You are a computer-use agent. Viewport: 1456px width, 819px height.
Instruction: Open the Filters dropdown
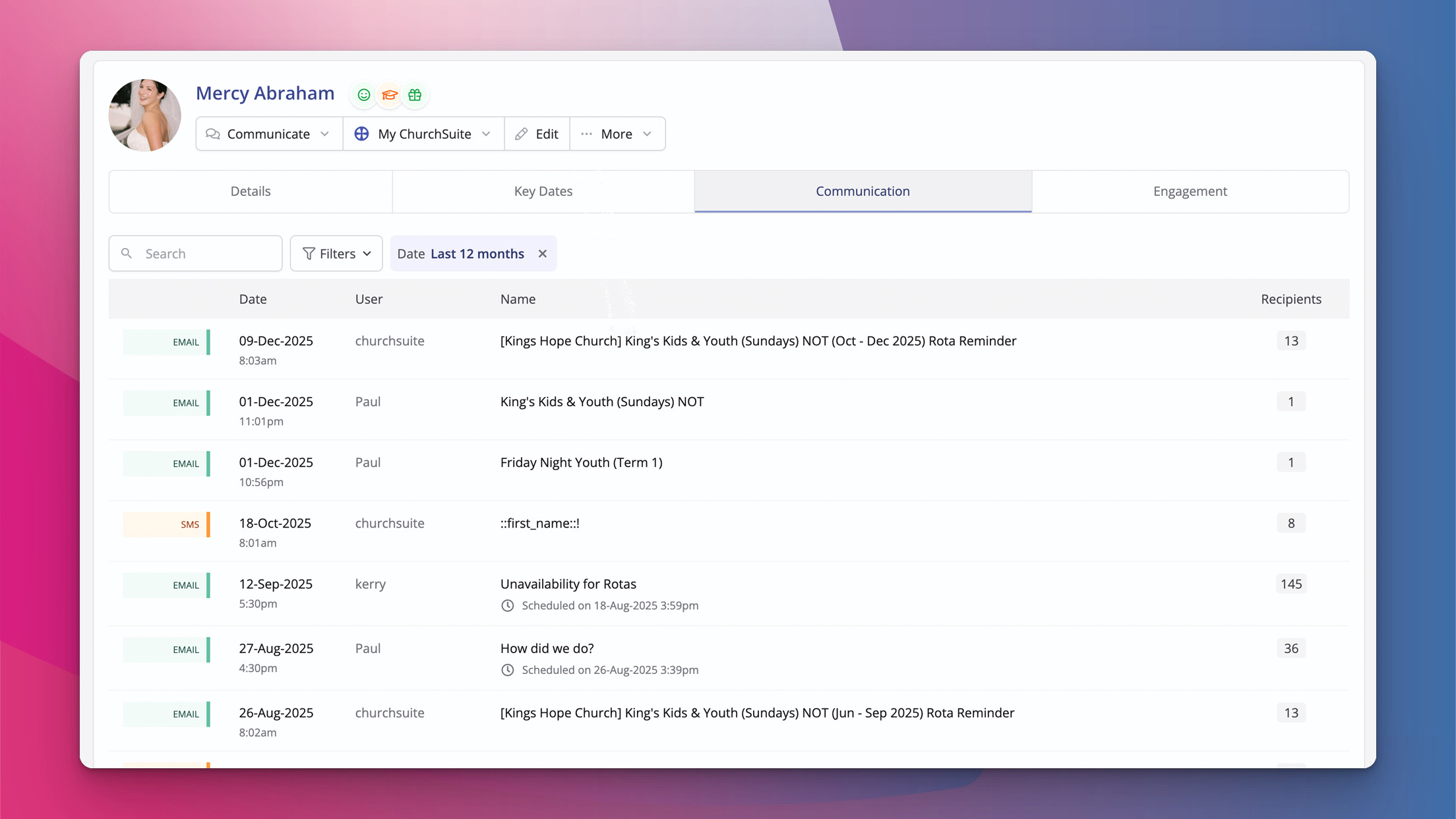coord(336,254)
